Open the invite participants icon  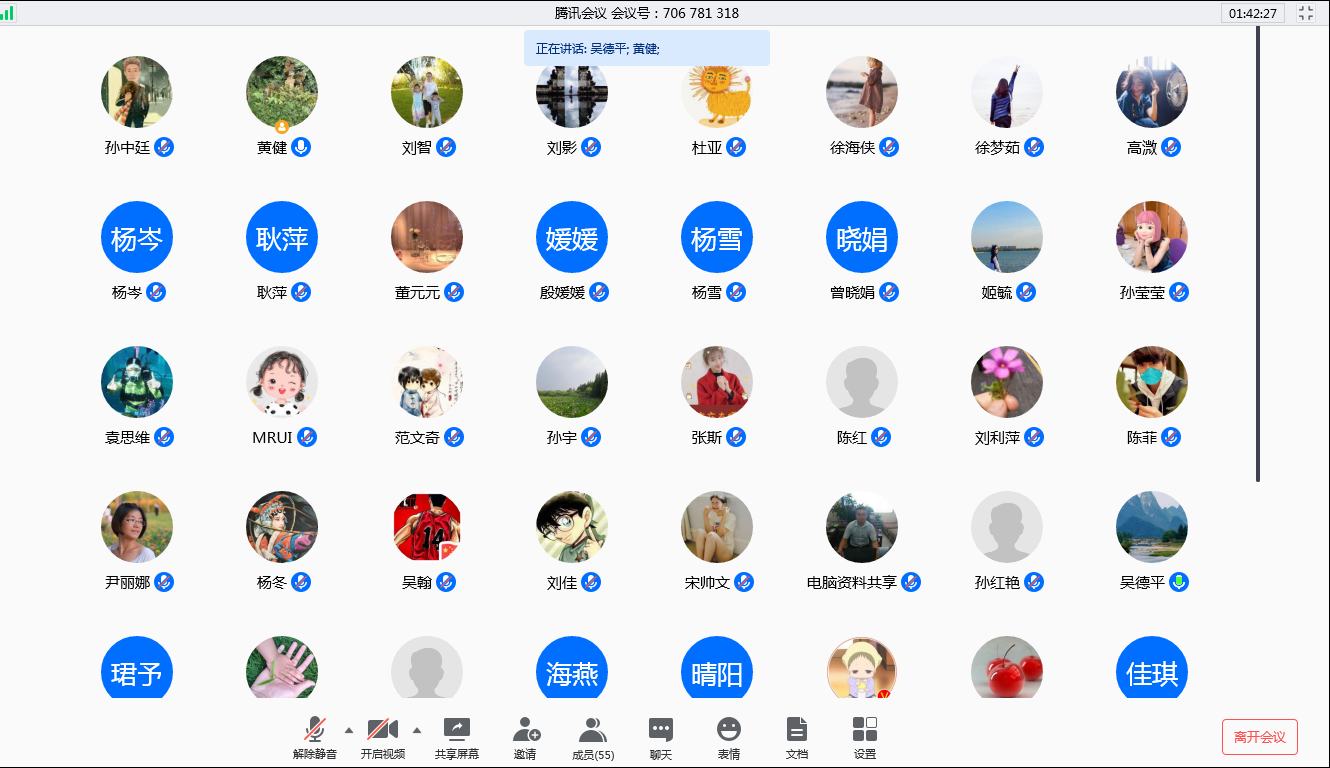click(526, 730)
